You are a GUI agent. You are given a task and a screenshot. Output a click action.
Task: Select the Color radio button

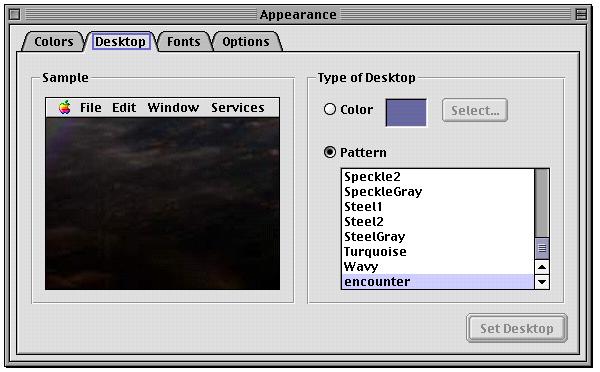pos(329,109)
